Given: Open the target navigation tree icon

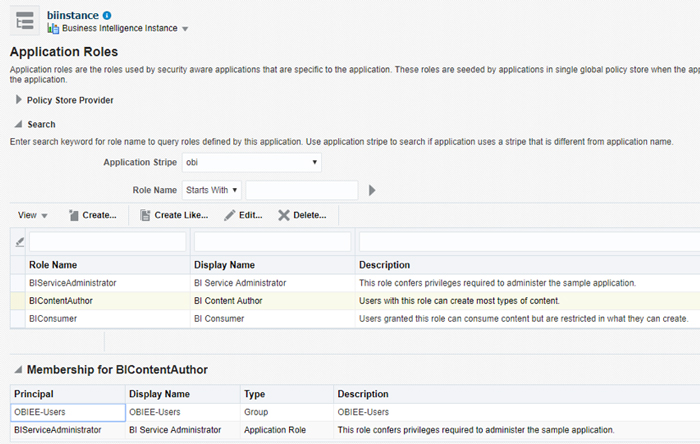Looking at the screenshot, I should 25,21.
